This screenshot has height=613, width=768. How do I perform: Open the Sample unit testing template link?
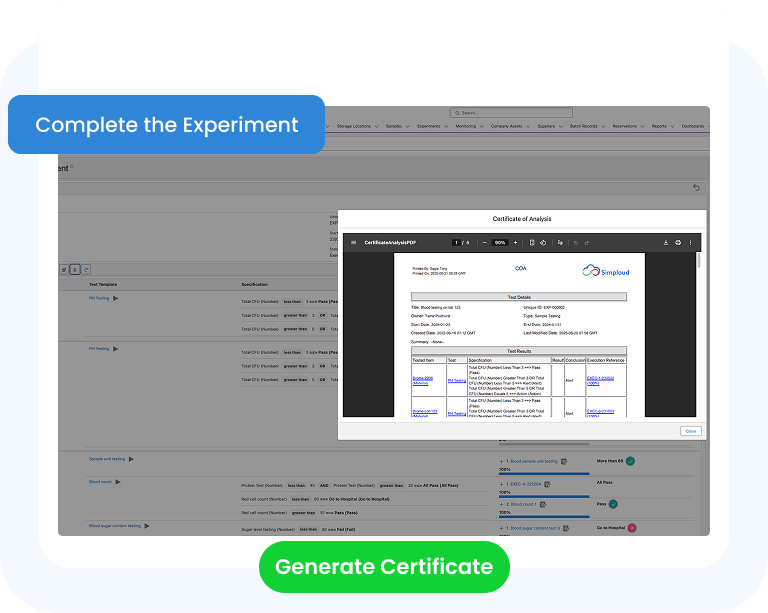tap(107, 459)
